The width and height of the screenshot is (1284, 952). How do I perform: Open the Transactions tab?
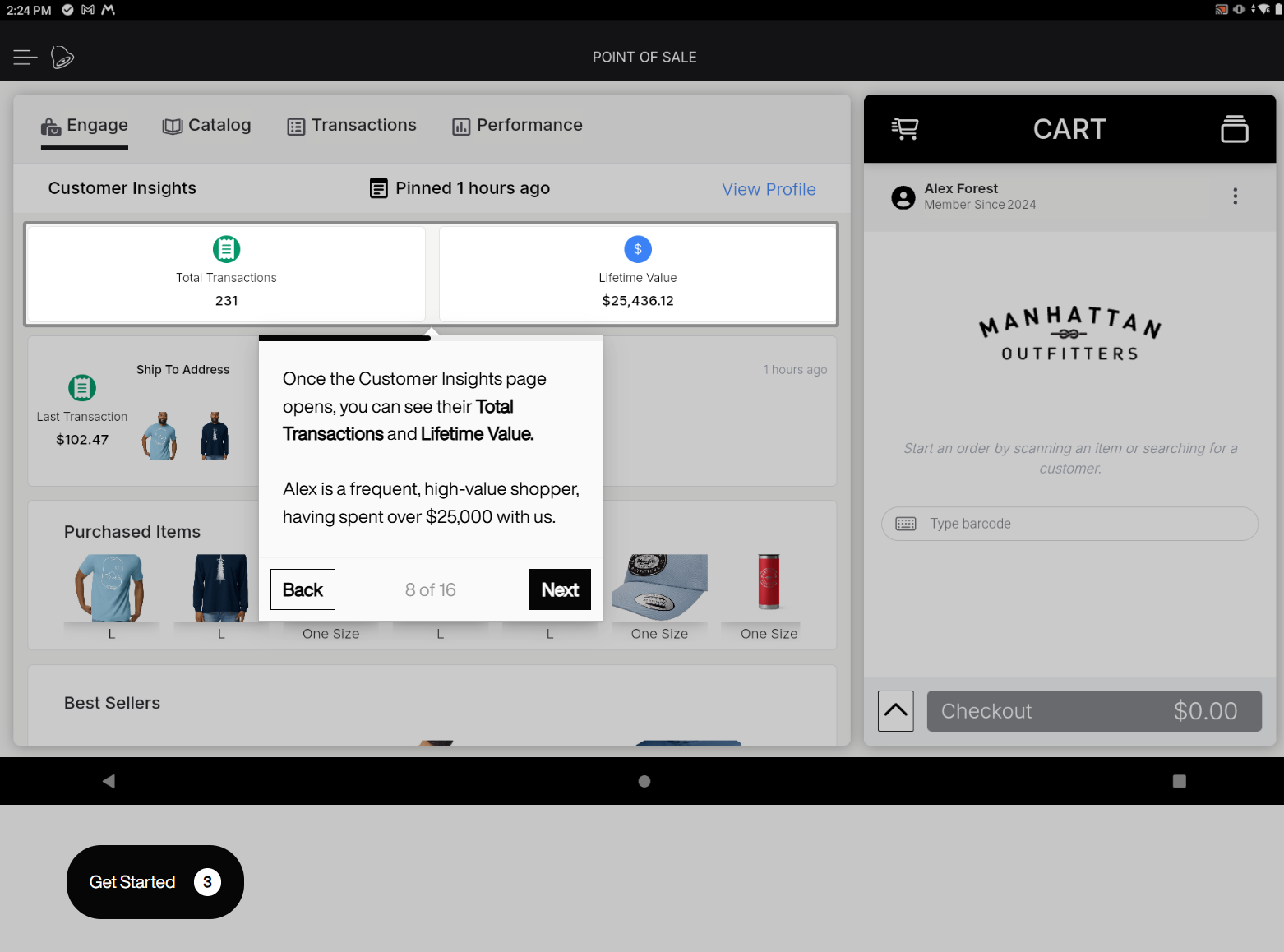(352, 126)
